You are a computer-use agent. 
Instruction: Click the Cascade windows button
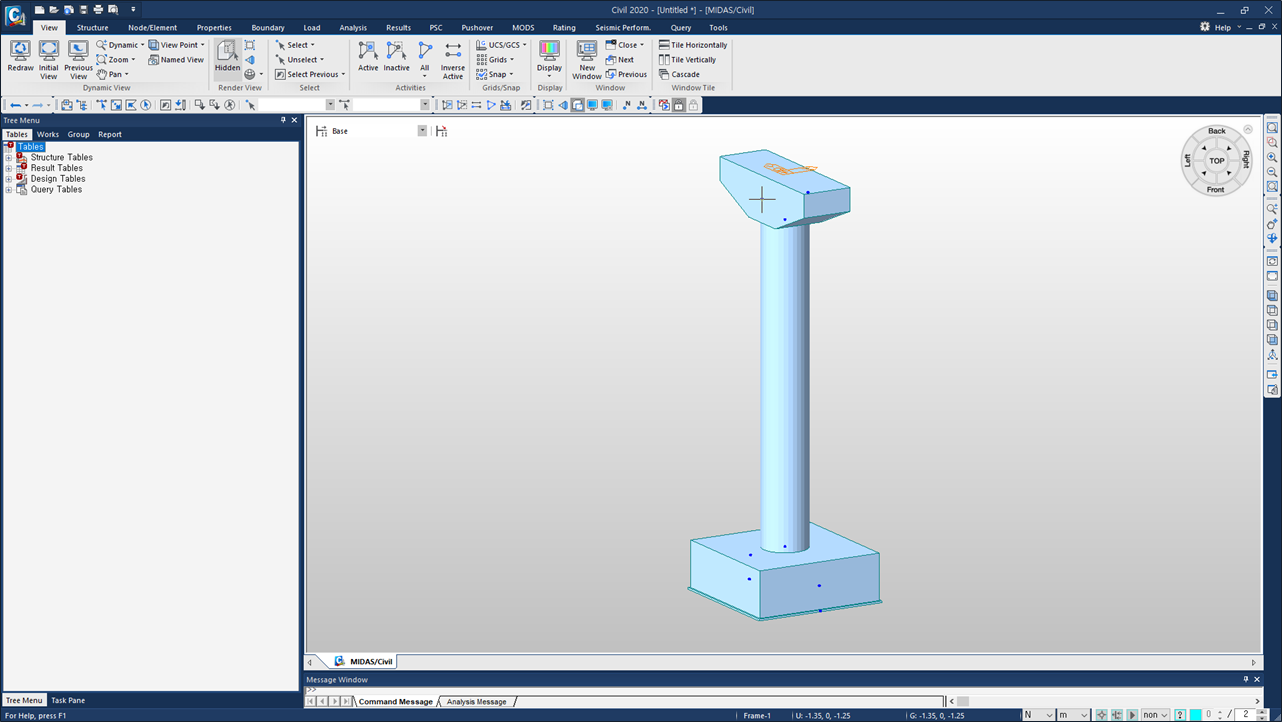(679, 74)
